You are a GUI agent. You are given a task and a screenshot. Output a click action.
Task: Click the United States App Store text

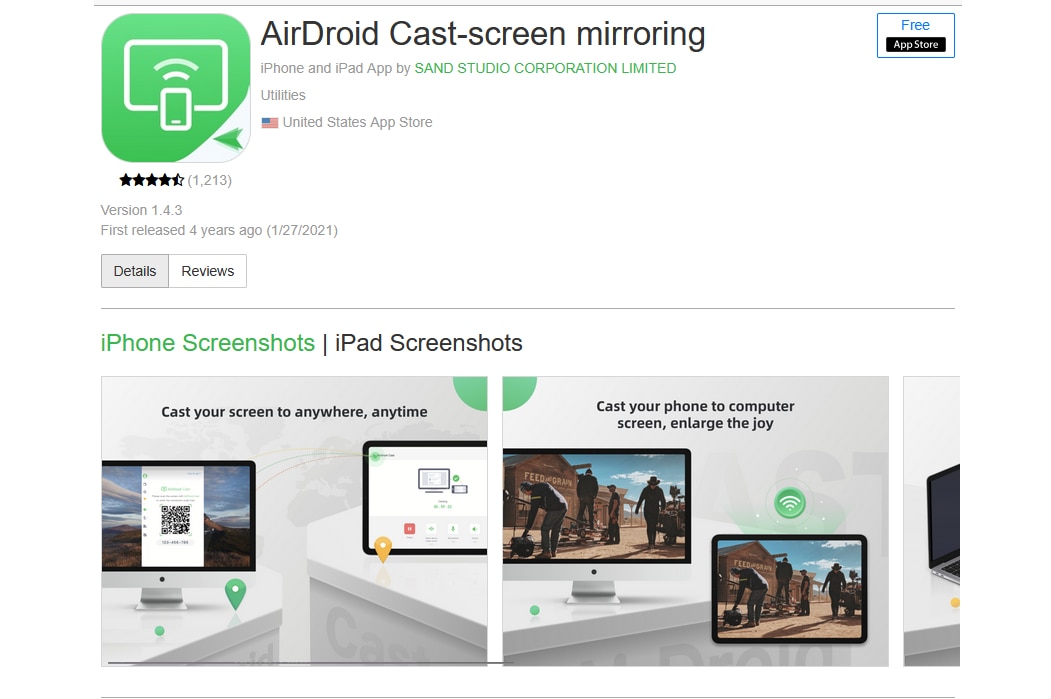[357, 123]
